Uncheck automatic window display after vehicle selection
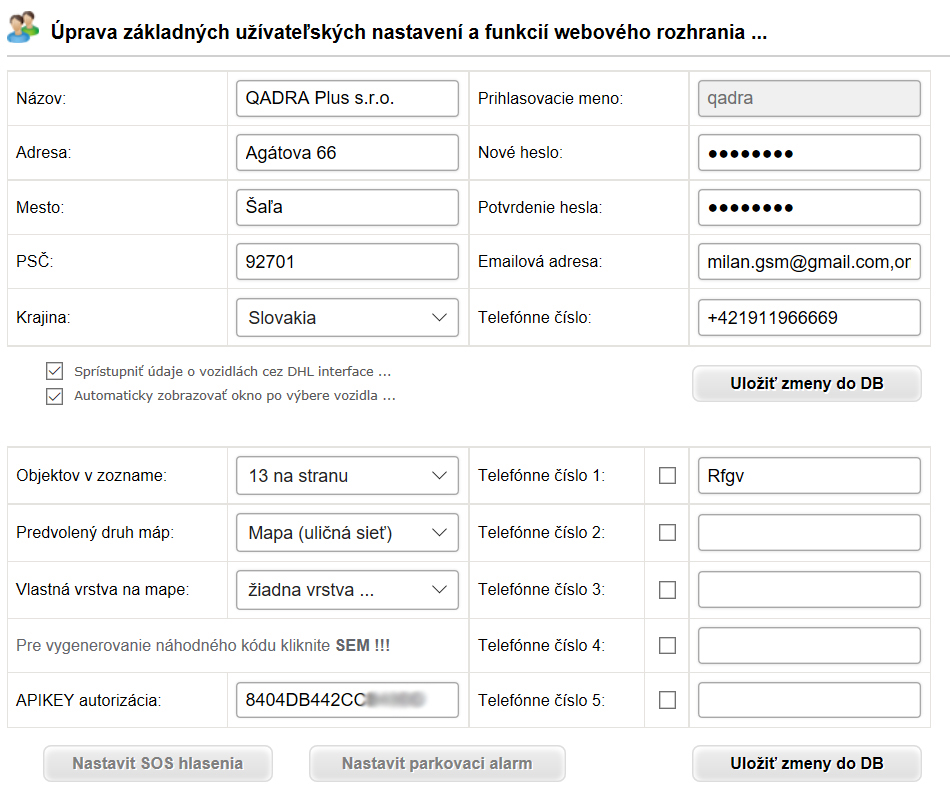The height and width of the screenshot is (806, 950). pyautogui.click(x=55, y=396)
